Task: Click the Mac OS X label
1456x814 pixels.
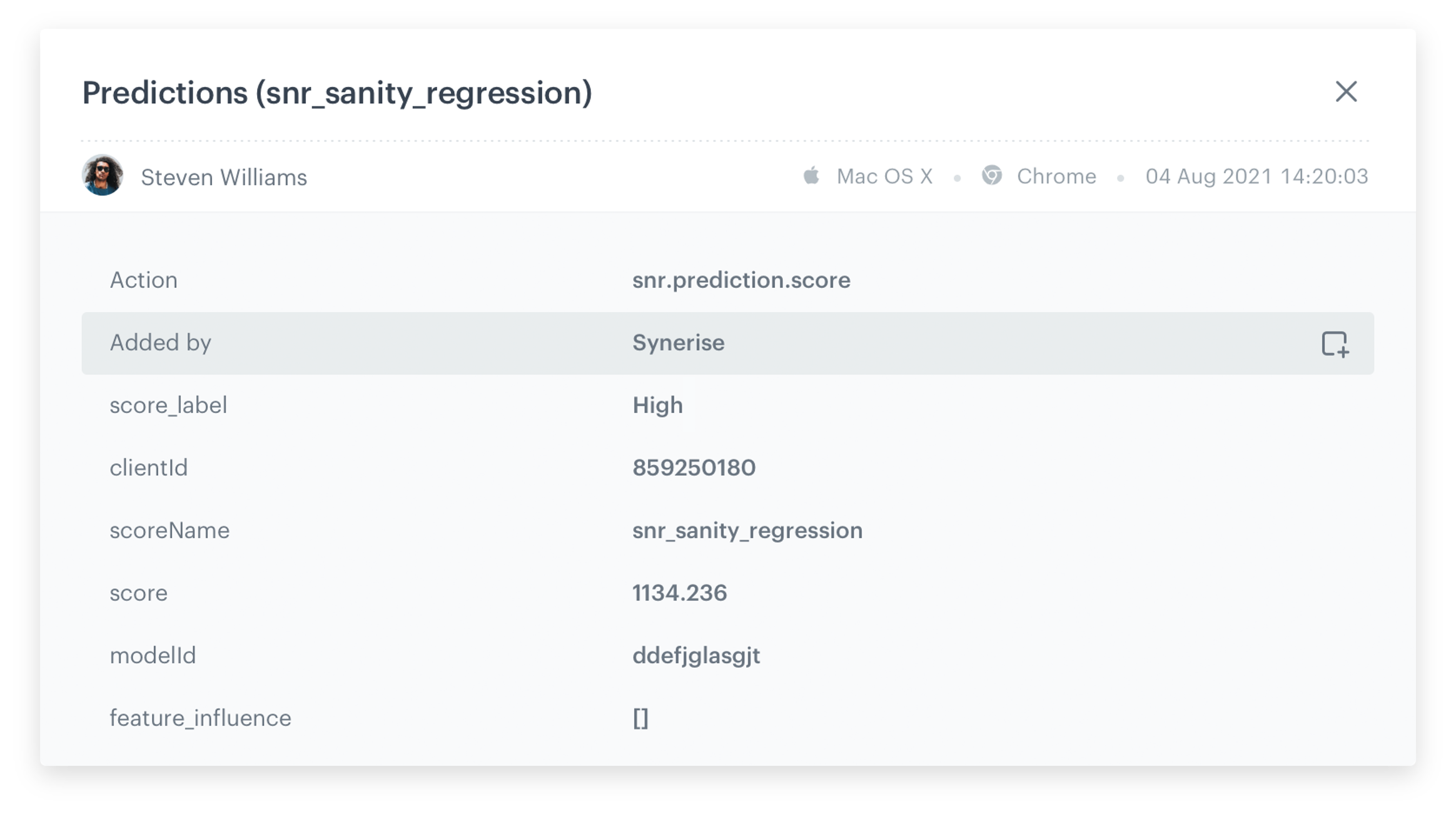Action: pyautogui.click(x=884, y=176)
